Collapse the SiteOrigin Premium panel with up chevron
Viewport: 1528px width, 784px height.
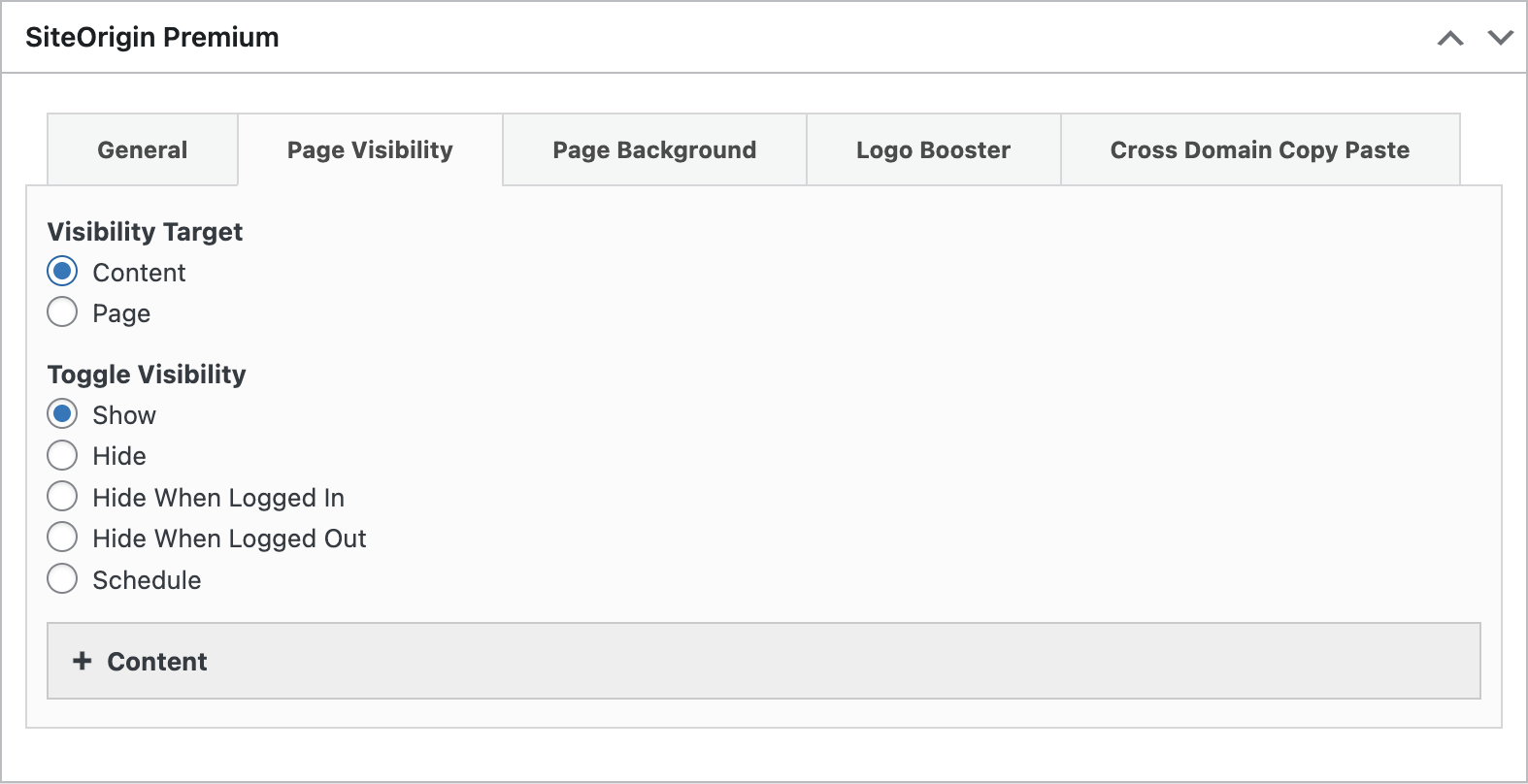[1450, 38]
